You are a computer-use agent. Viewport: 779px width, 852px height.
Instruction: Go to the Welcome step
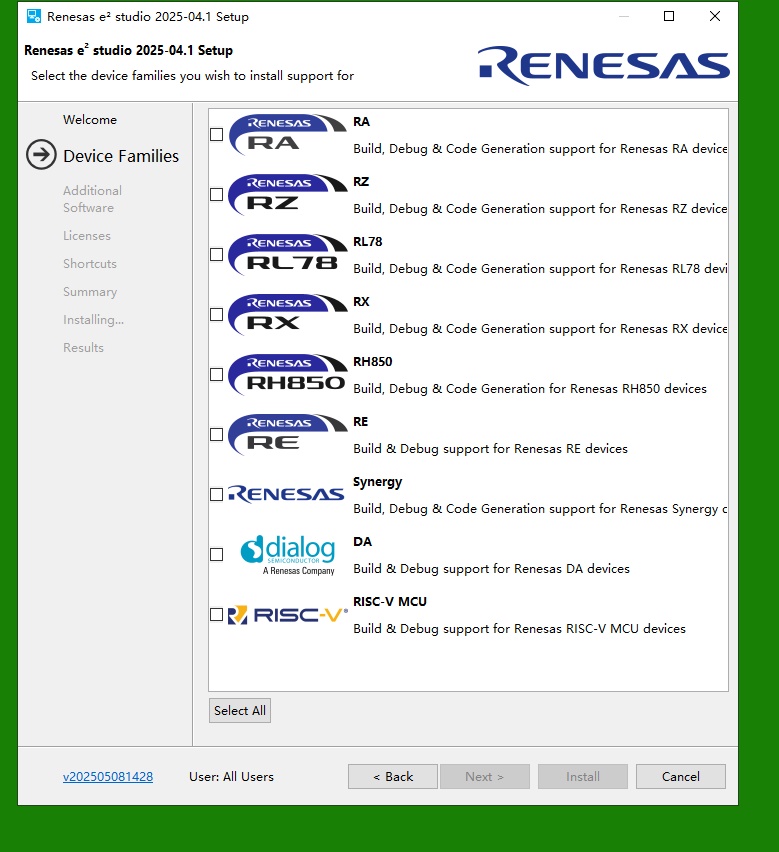click(x=90, y=120)
